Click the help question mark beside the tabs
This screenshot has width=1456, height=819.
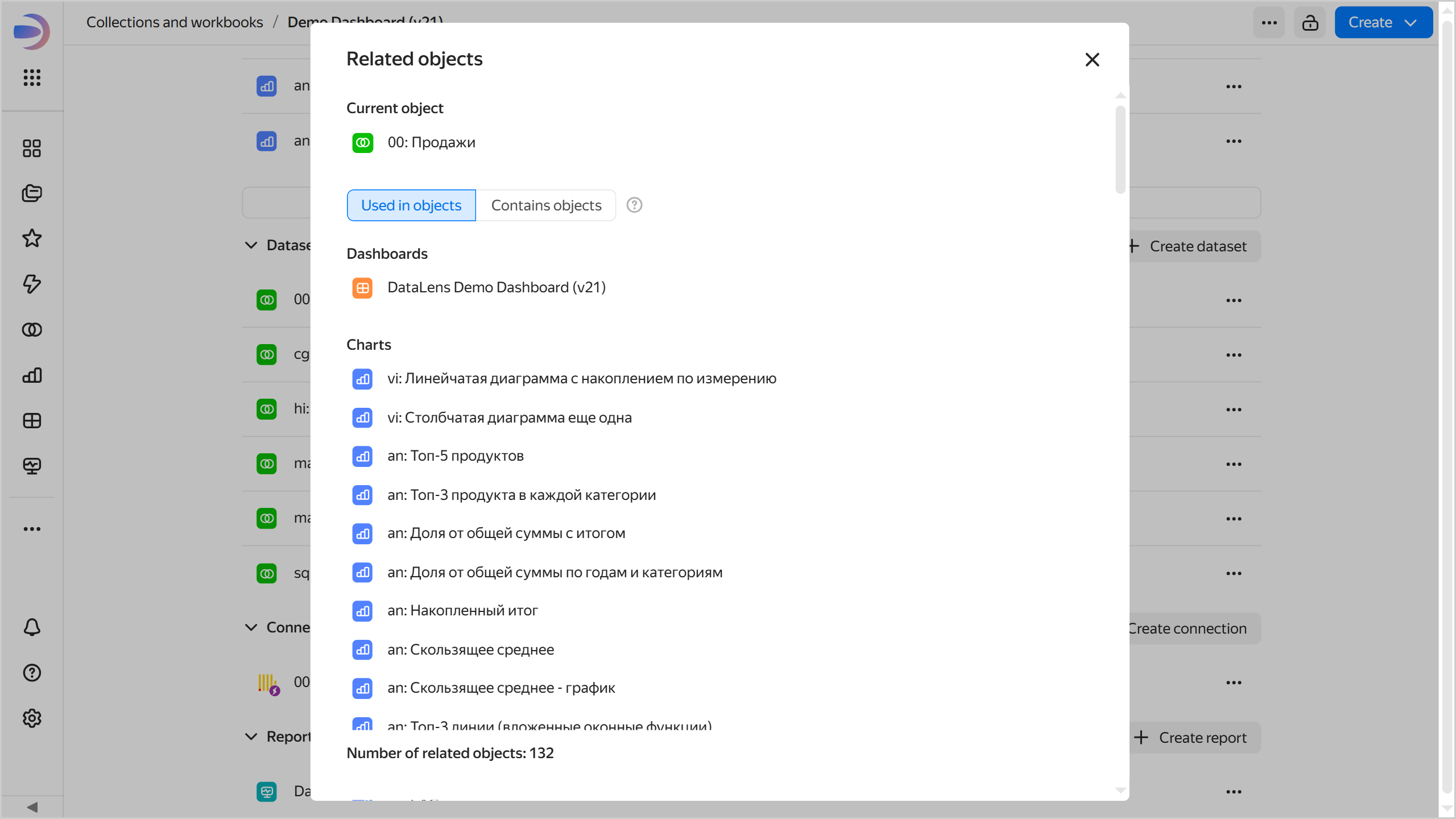click(x=634, y=205)
